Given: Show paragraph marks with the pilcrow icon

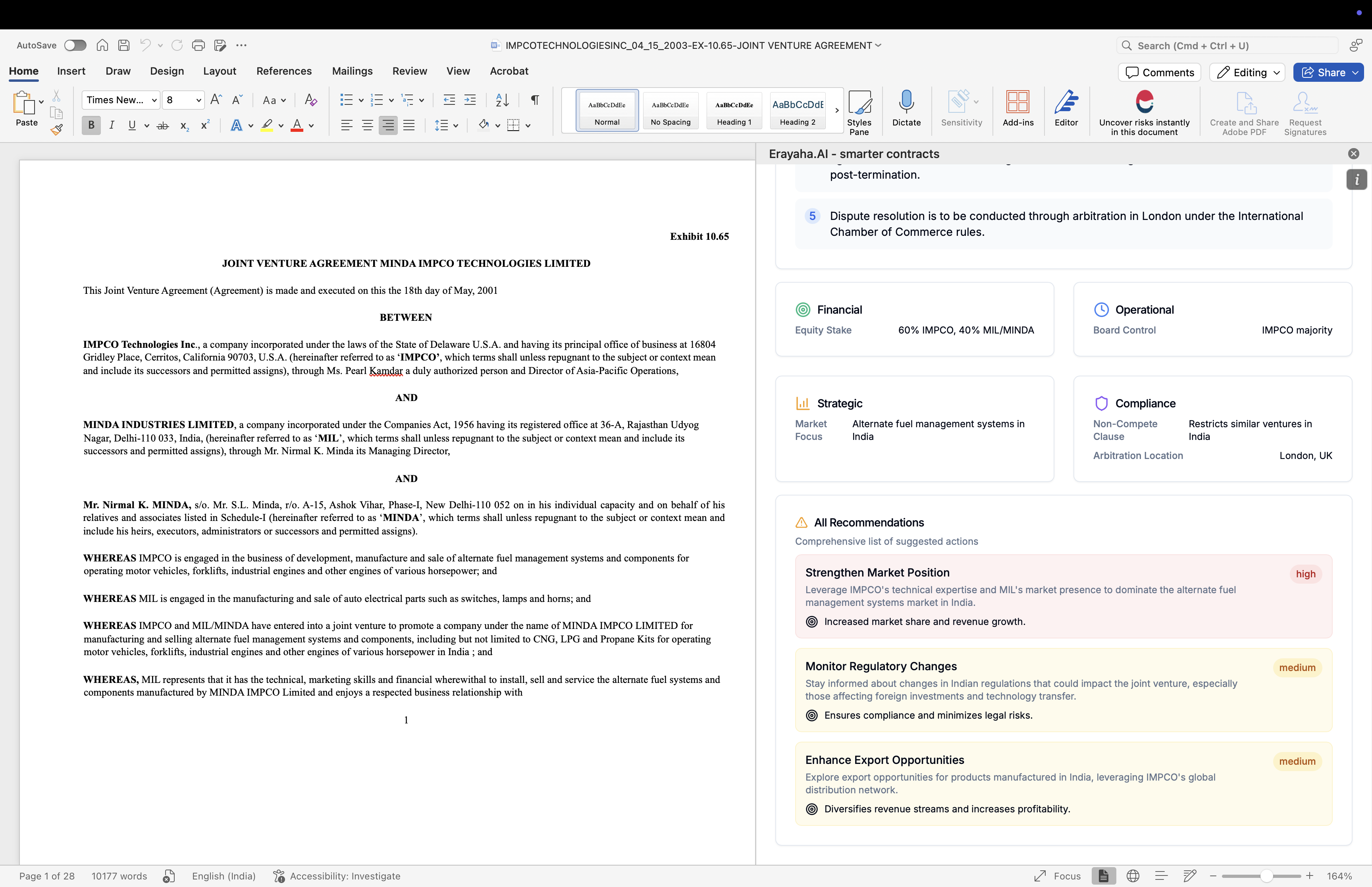Looking at the screenshot, I should point(535,100).
